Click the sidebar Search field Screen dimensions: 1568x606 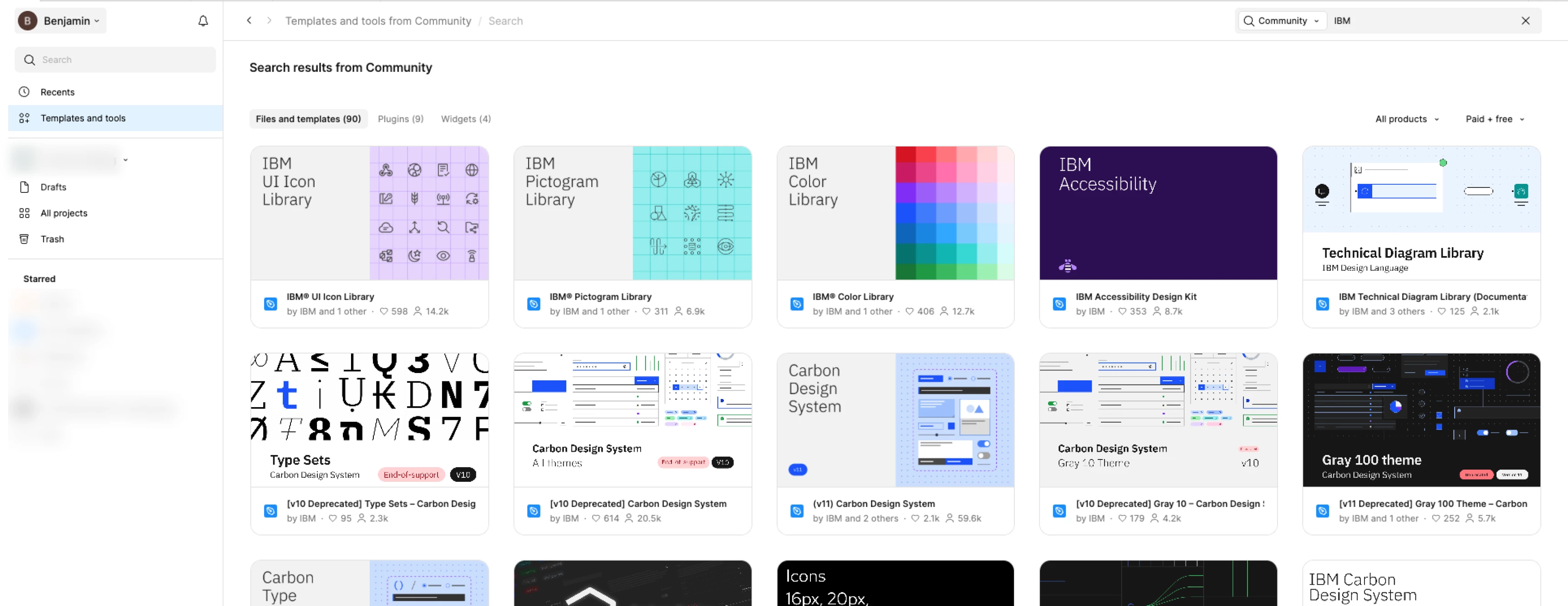[x=115, y=60]
